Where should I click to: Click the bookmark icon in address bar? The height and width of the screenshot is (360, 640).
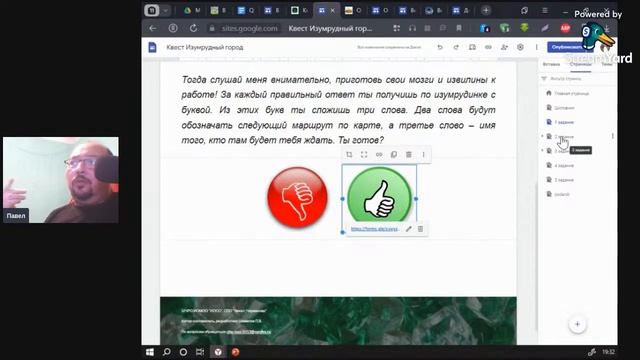click(x=459, y=28)
